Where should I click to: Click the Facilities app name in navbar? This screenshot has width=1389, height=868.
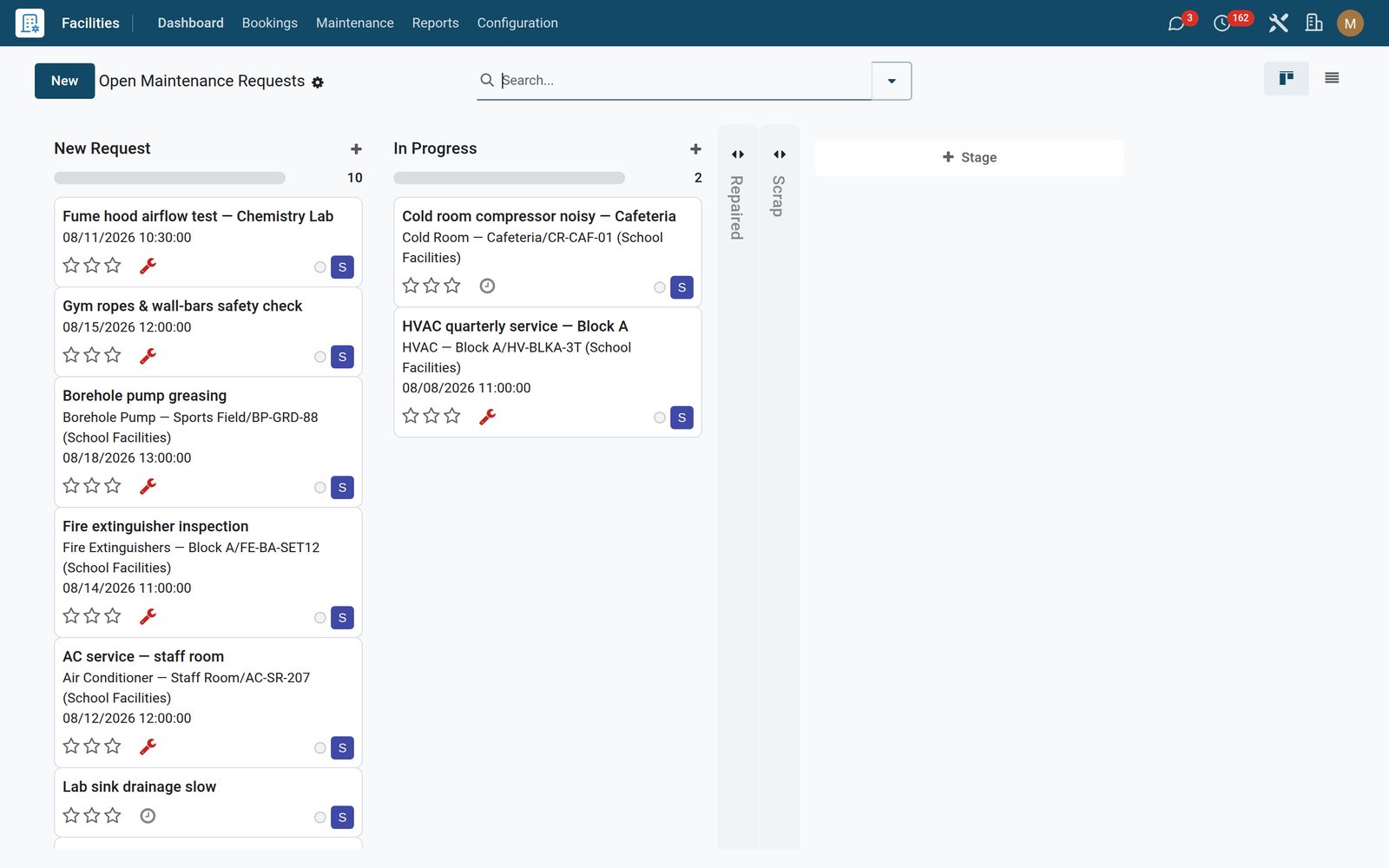coord(90,23)
